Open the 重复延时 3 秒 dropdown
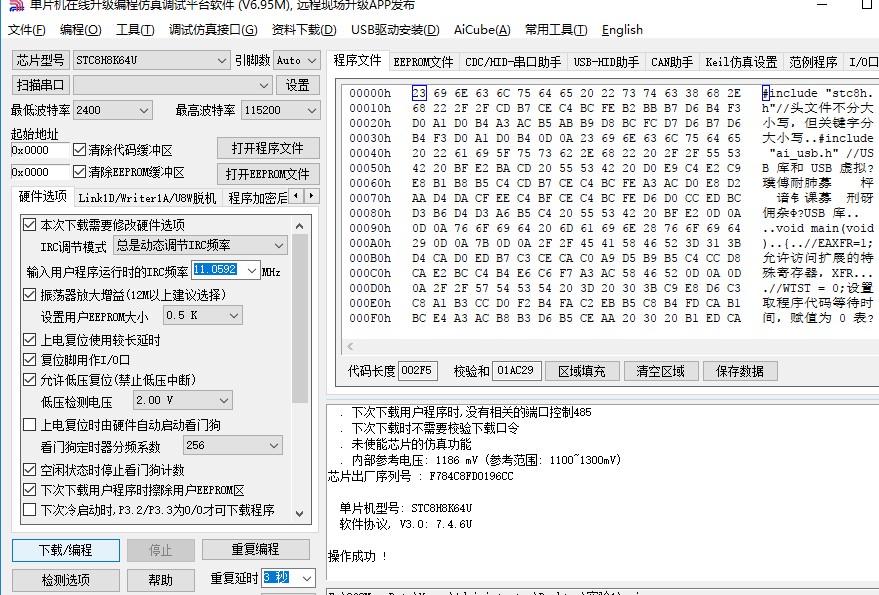The width and height of the screenshot is (879, 595). (x=307, y=578)
